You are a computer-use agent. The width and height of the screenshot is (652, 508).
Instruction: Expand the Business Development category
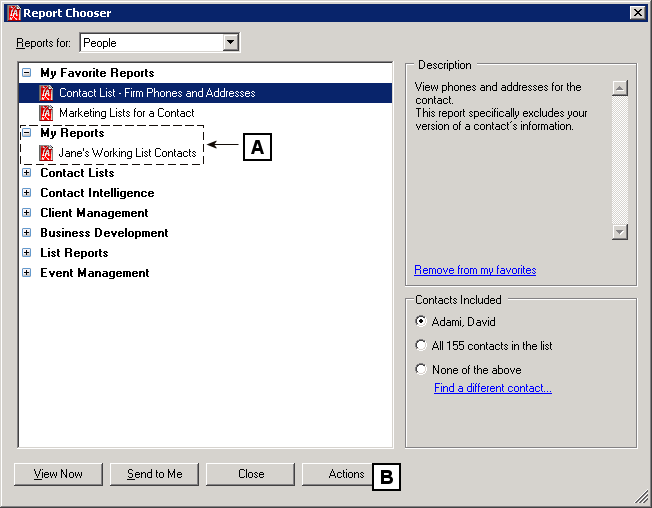(x=27, y=232)
